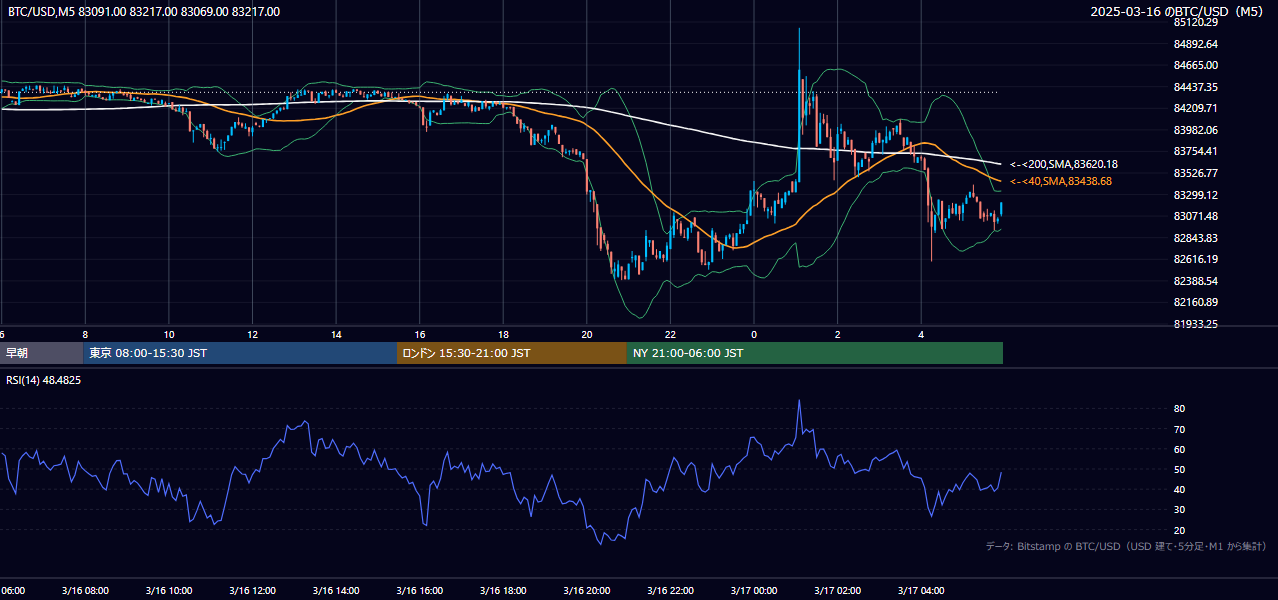1278x600 pixels.
Task: Click hour label 4 under price chart
Action: 921,334
